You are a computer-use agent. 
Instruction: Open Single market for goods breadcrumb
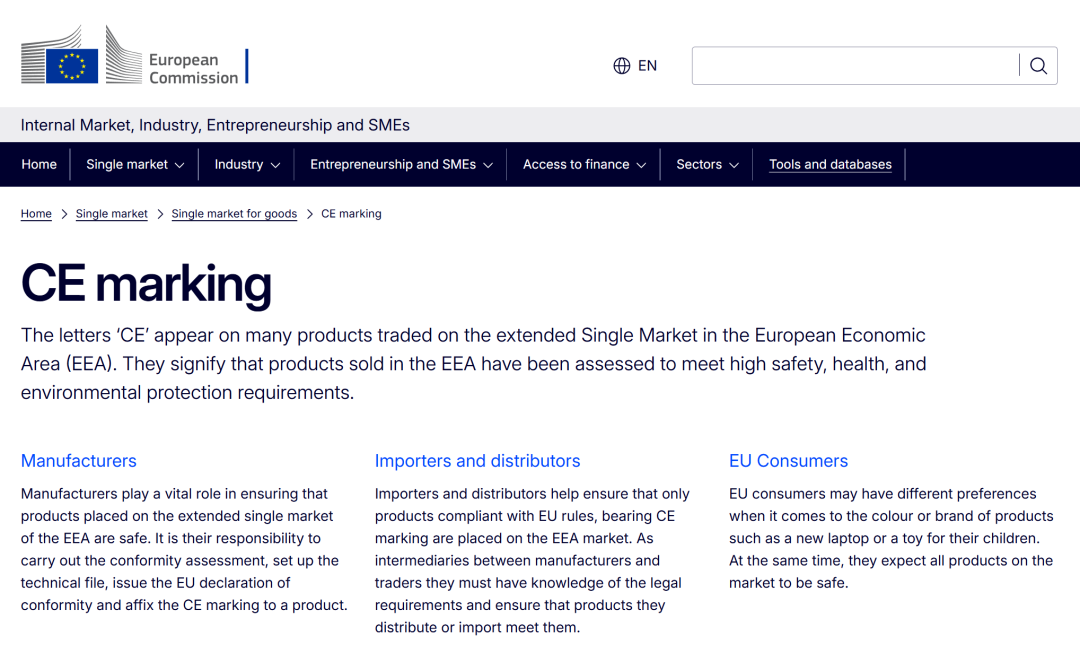[x=234, y=214]
